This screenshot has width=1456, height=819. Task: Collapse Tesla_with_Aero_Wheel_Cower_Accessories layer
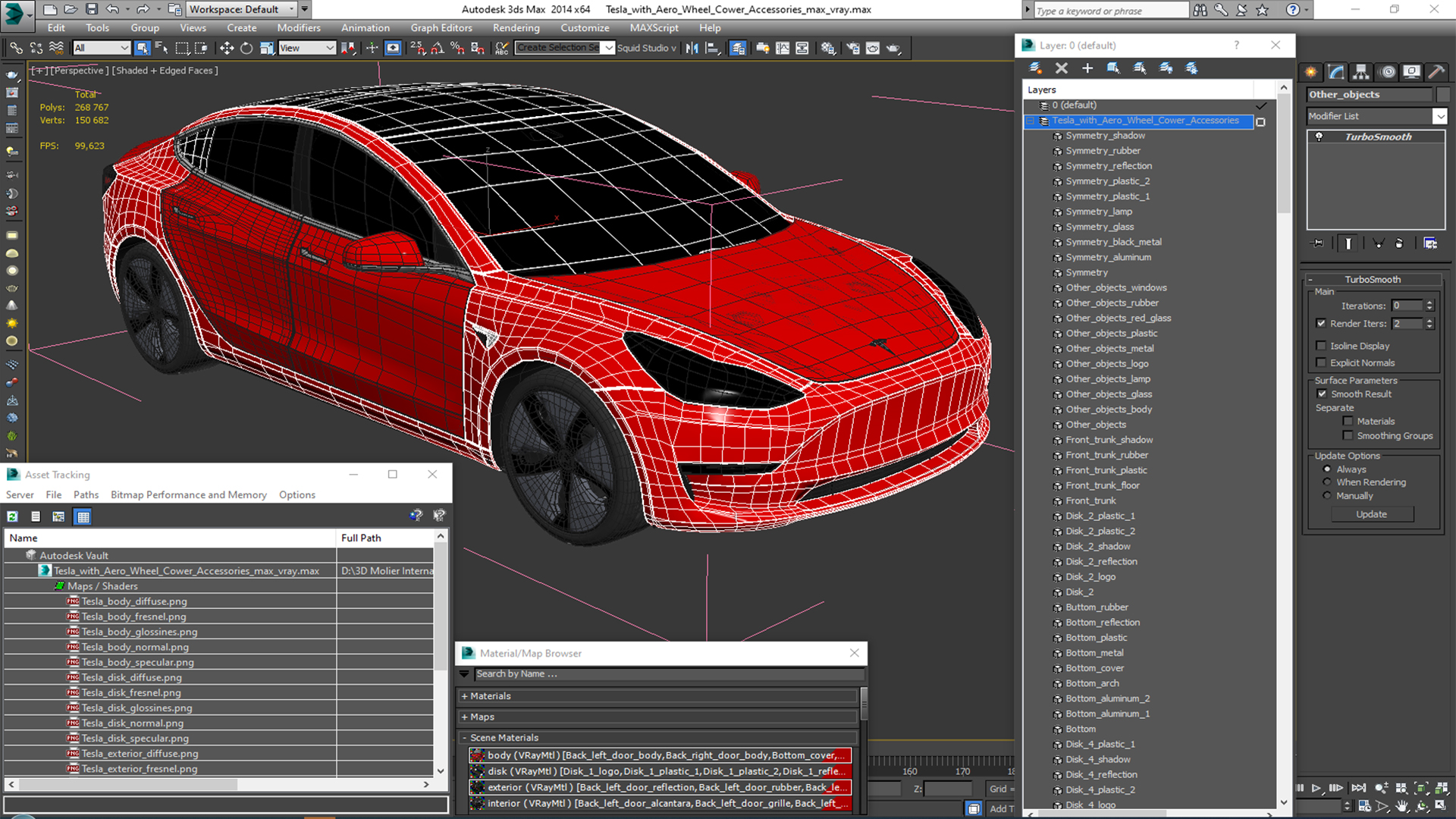pos(1031,121)
